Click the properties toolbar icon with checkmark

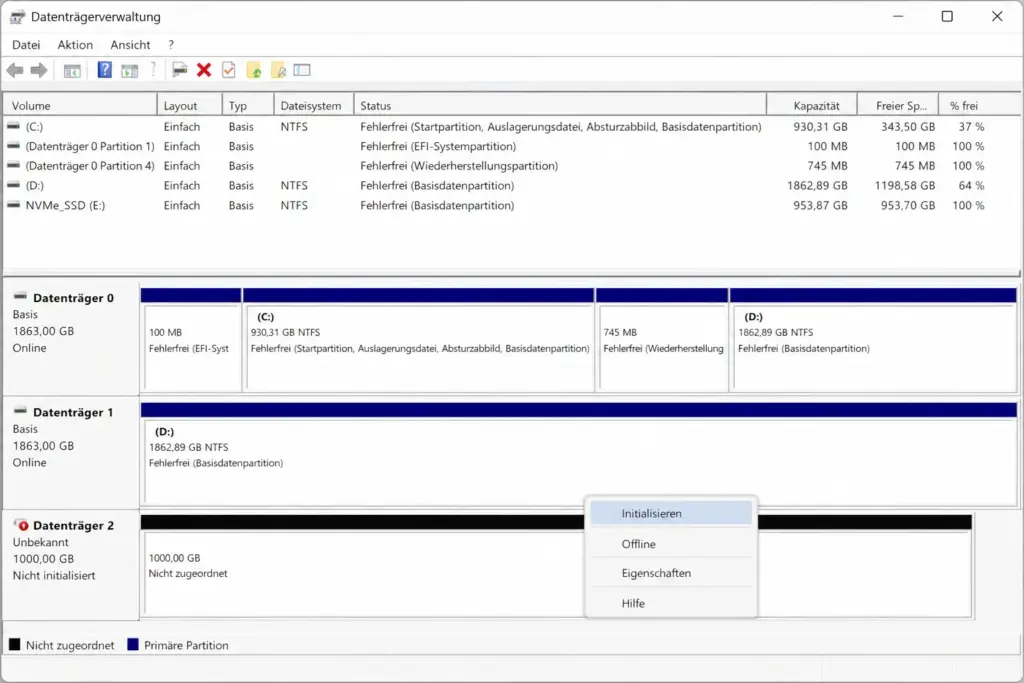[x=227, y=69]
